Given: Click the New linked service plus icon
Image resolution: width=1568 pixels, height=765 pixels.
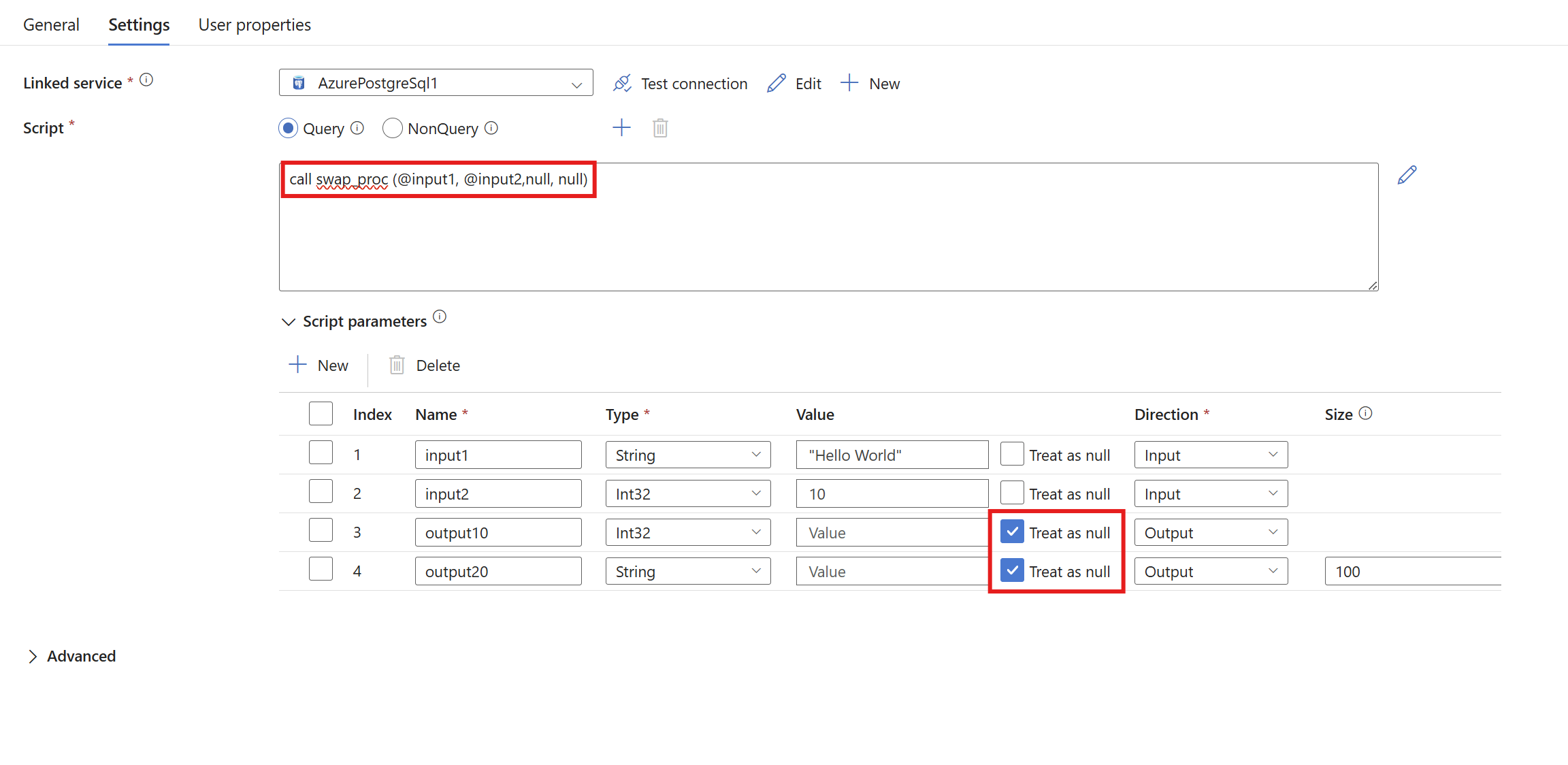Looking at the screenshot, I should tap(849, 83).
